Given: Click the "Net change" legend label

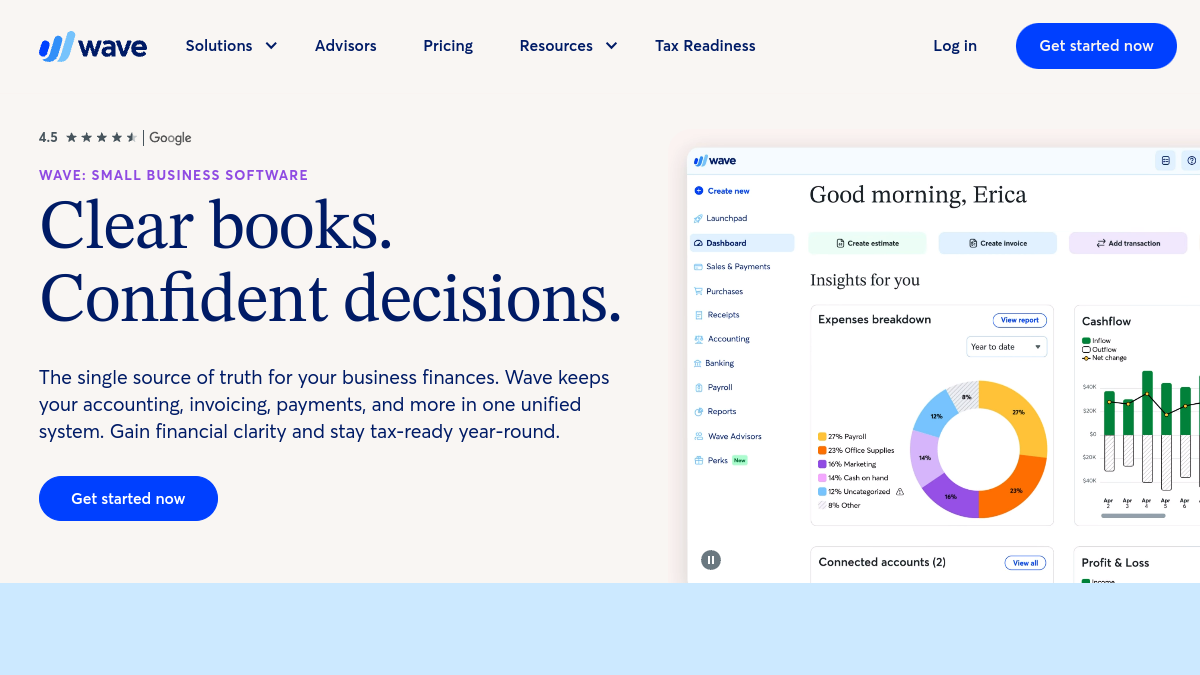Looking at the screenshot, I should (1109, 357).
